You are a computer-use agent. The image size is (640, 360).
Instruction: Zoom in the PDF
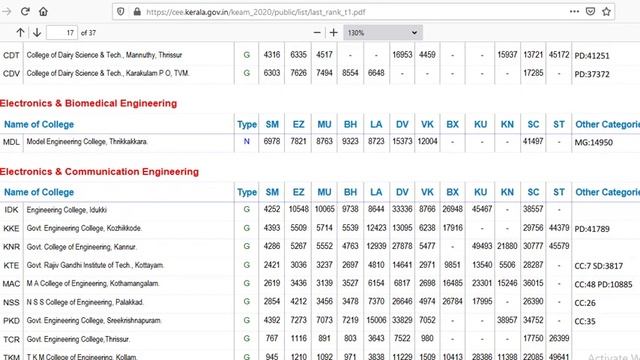click(x=333, y=32)
